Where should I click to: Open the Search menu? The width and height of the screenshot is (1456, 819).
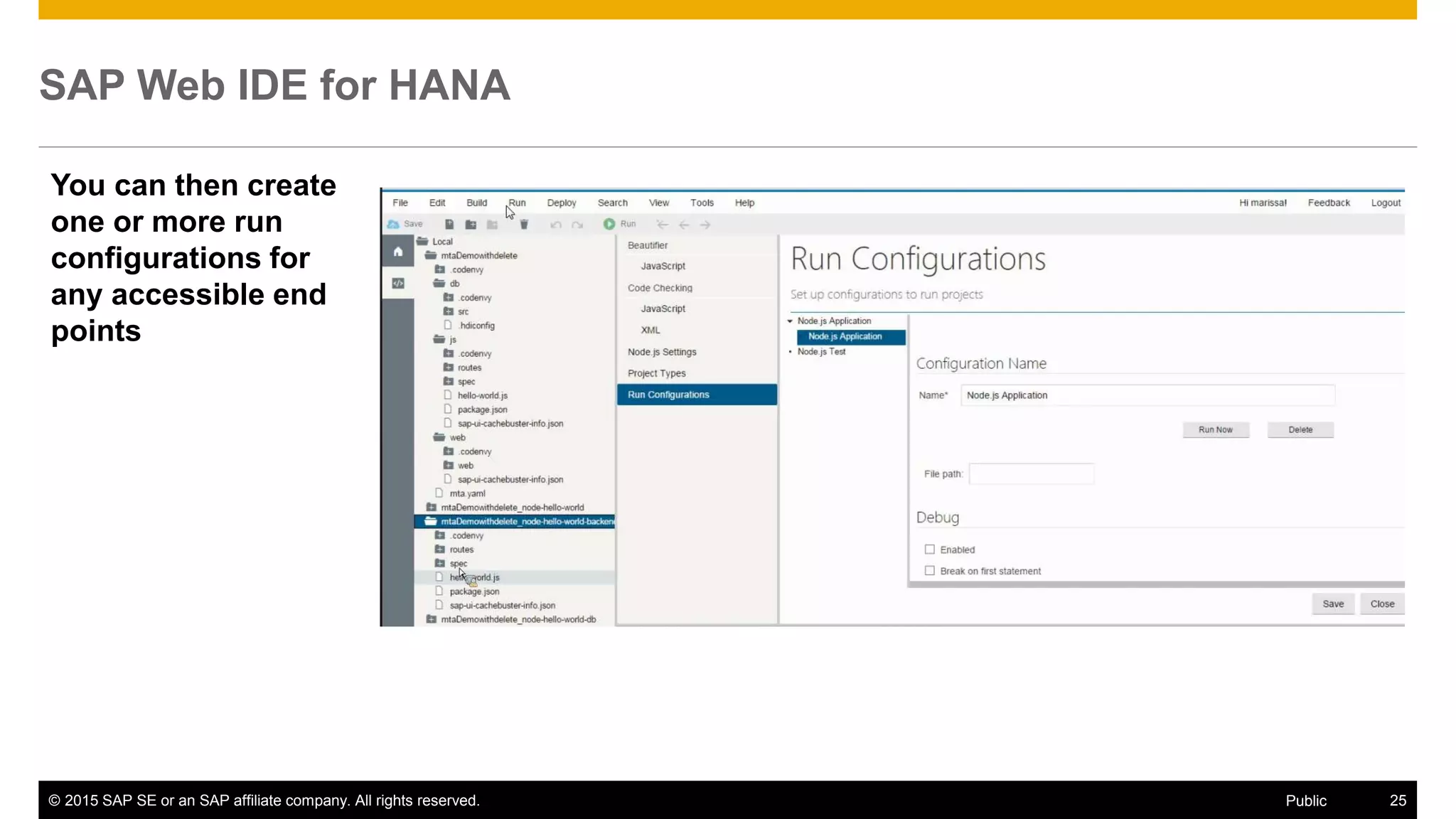613,203
